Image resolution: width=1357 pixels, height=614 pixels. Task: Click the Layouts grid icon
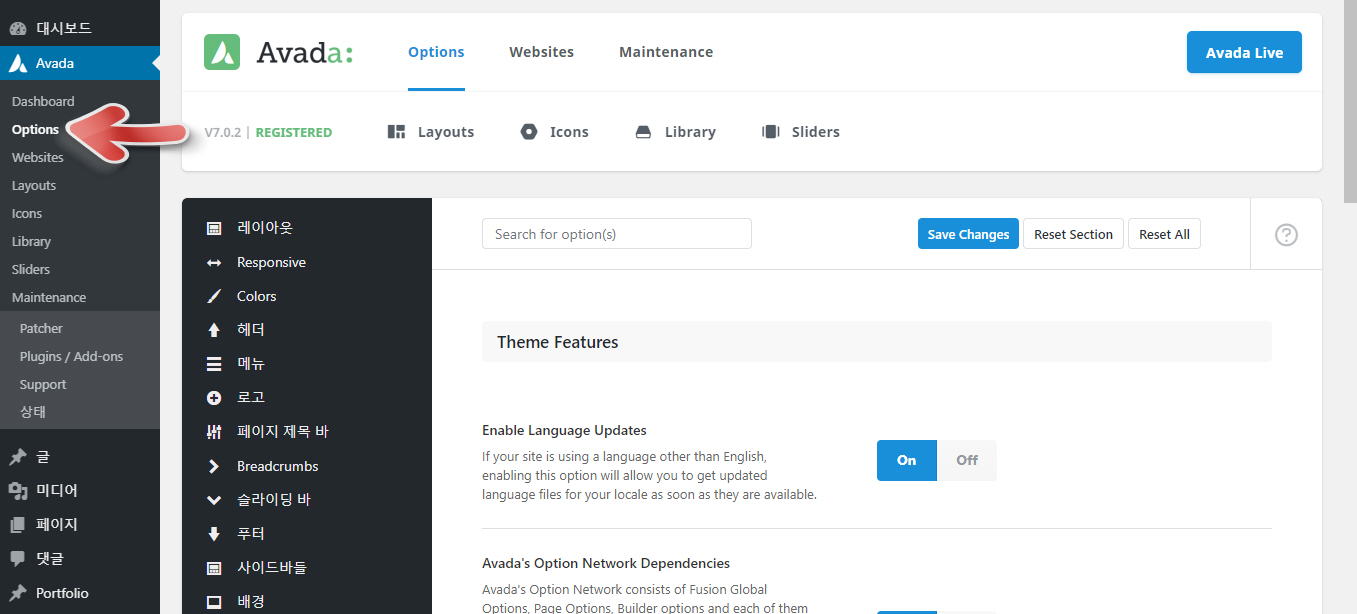tap(396, 132)
